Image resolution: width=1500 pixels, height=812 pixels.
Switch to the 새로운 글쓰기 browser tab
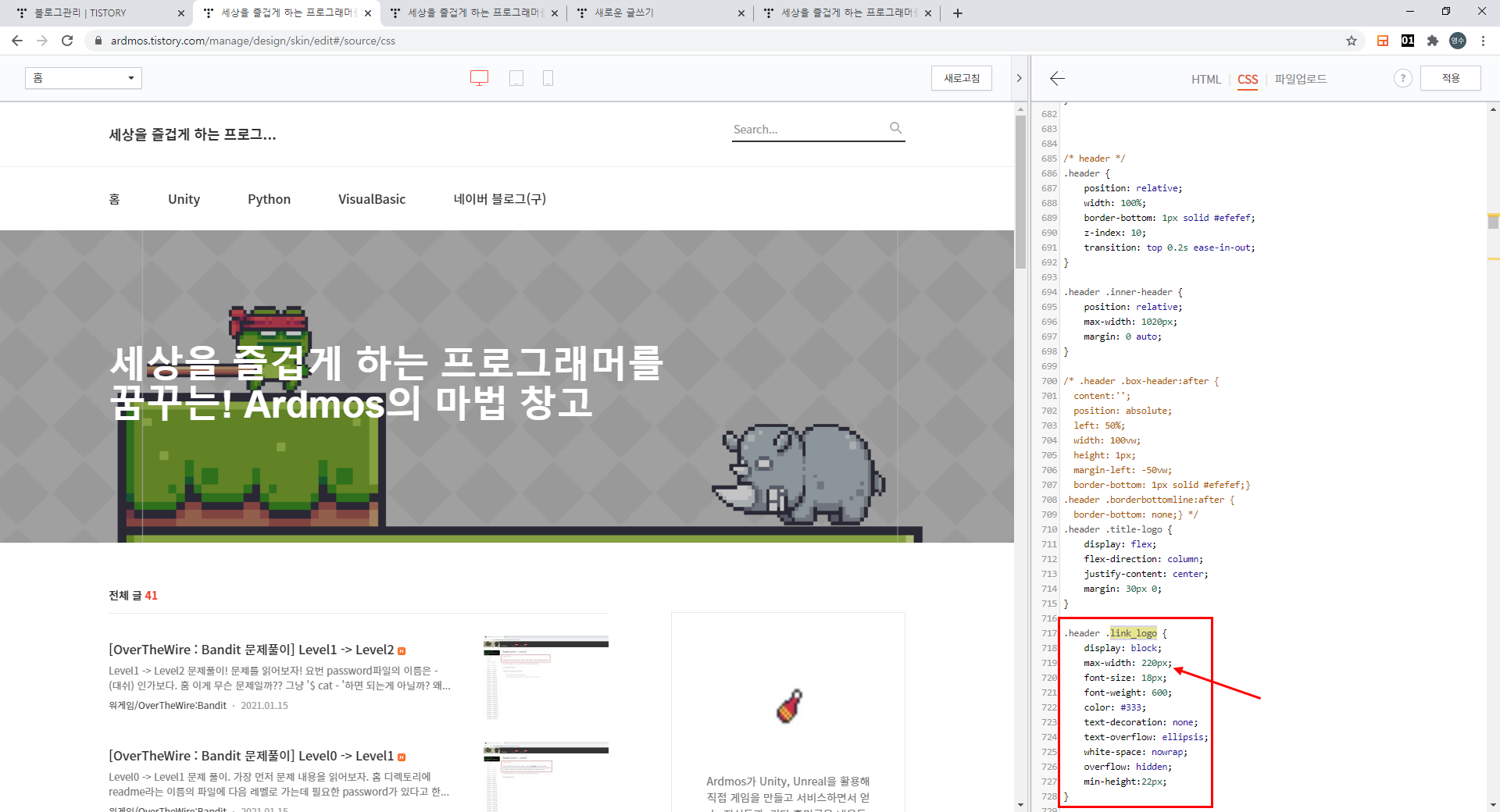point(660,13)
